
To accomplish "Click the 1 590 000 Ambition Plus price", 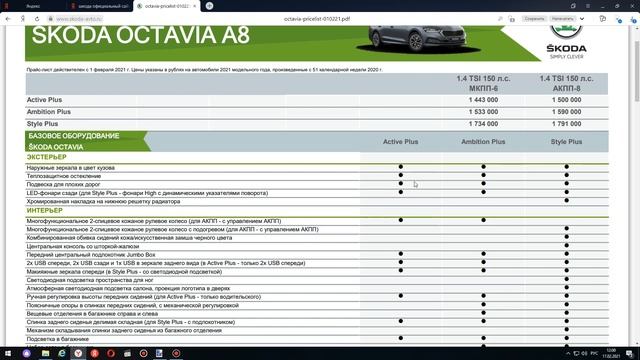I will click(x=566, y=112).
